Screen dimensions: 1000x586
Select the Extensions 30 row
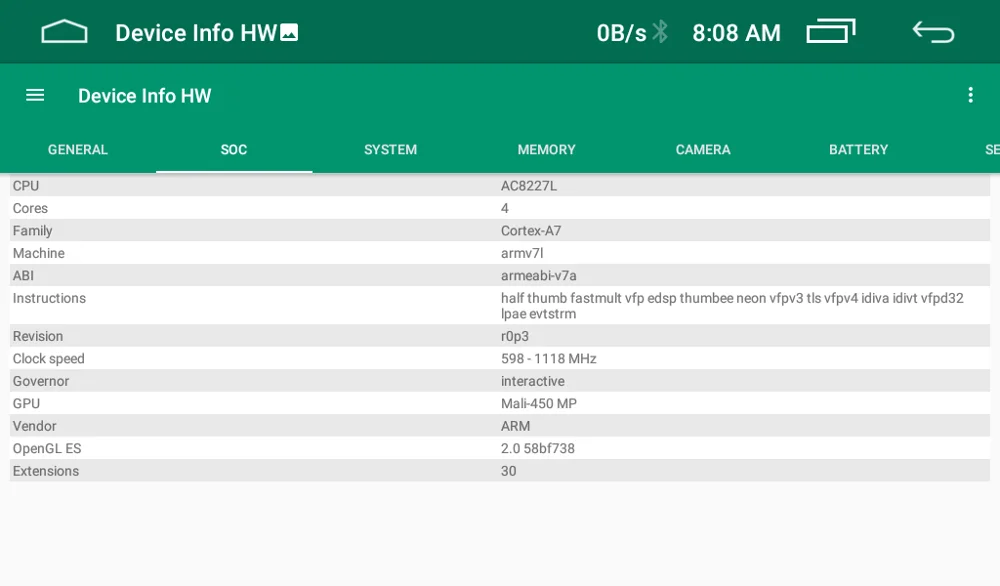[x=500, y=471]
